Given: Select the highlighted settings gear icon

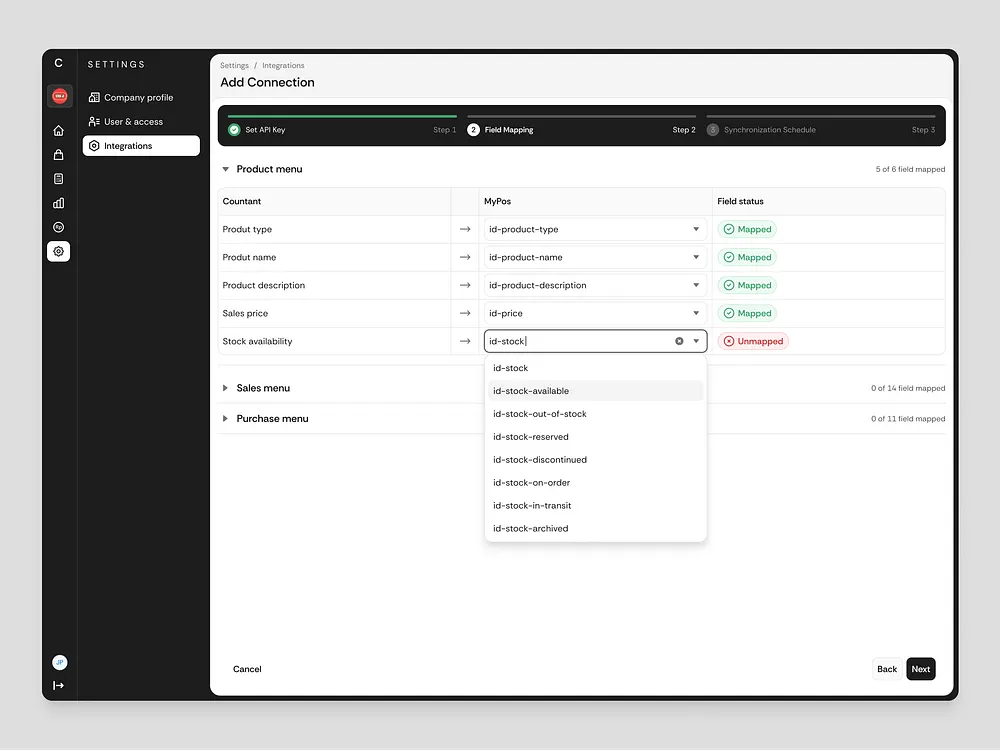Looking at the screenshot, I should pyautogui.click(x=58, y=251).
